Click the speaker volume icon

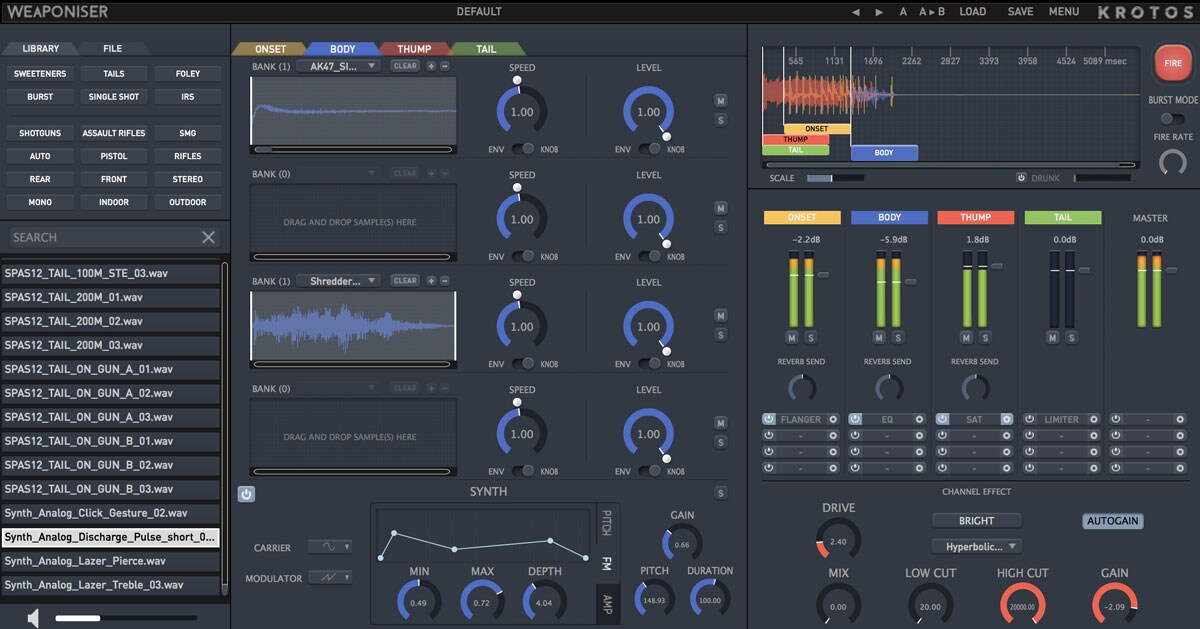(33, 618)
